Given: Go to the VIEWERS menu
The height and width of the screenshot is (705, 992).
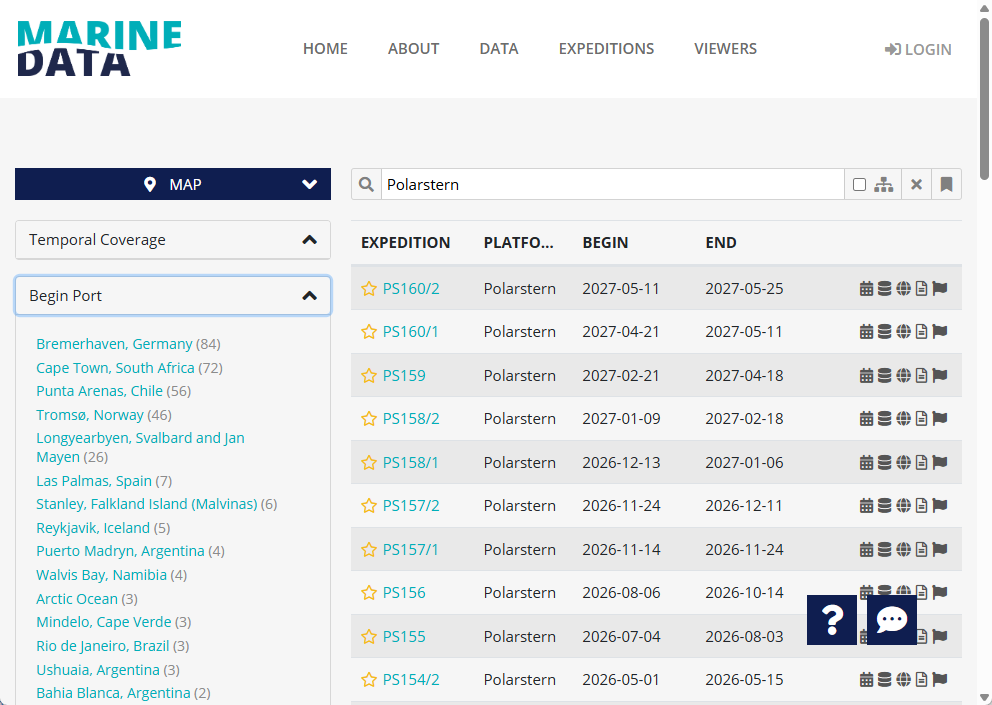Looking at the screenshot, I should tap(725, 49).
